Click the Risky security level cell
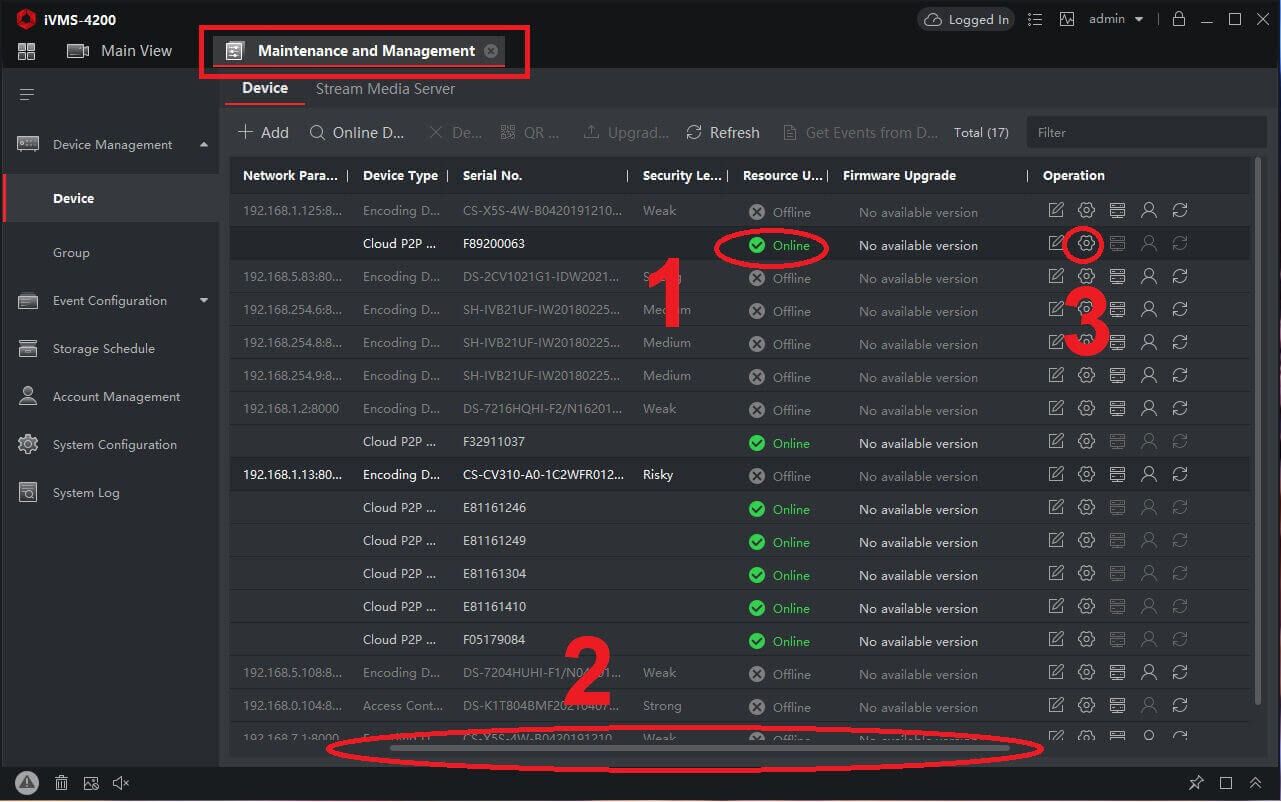Screen dimensions: 1281x802 657,474
